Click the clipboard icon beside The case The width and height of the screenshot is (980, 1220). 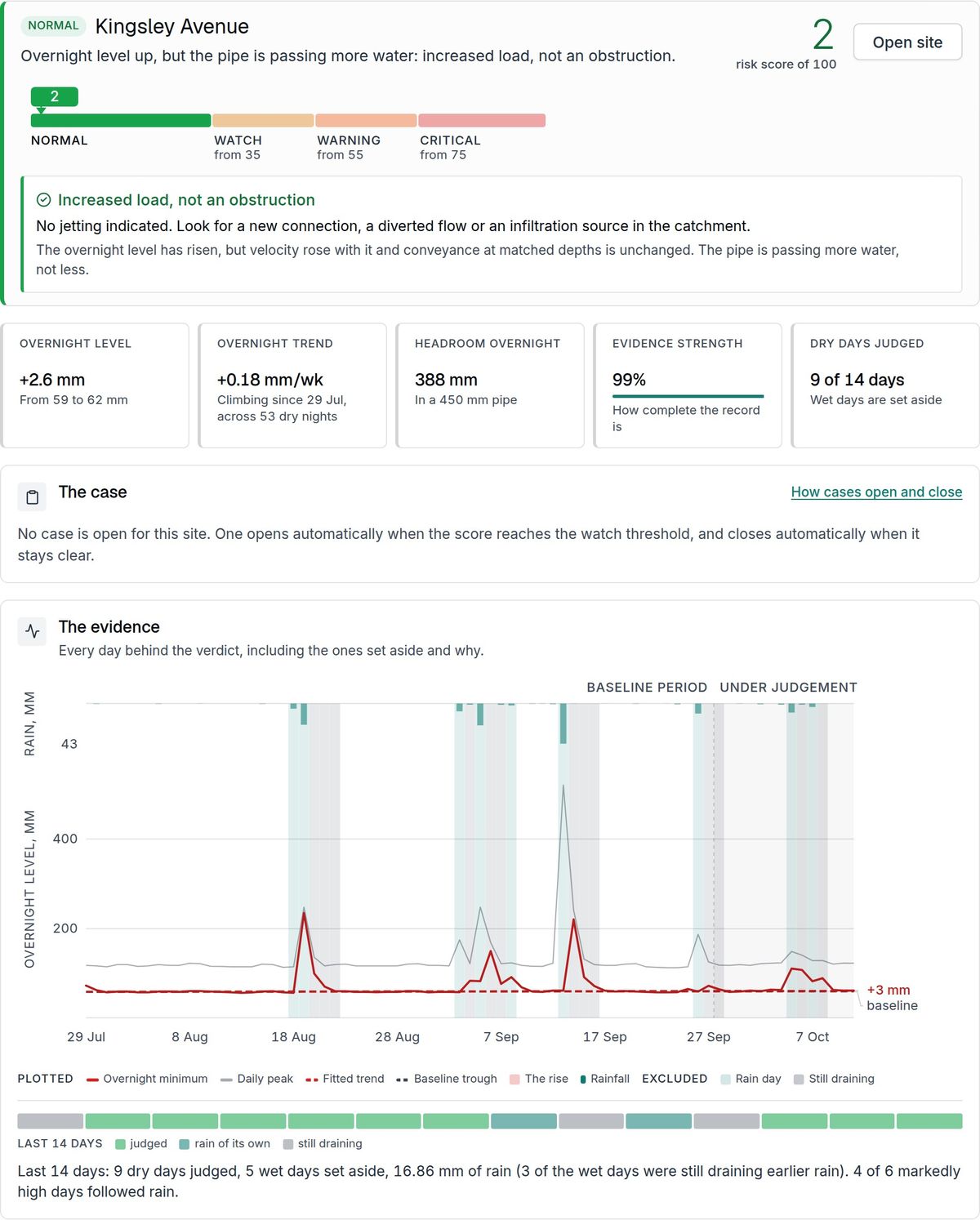click(32, 496)
